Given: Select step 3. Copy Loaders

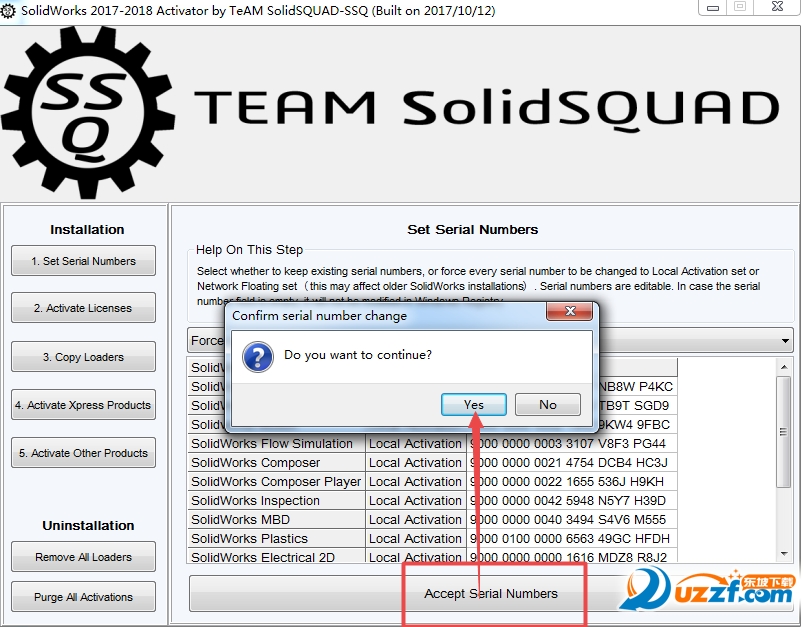Looking at the screenshot, I should tap(83, 357).
